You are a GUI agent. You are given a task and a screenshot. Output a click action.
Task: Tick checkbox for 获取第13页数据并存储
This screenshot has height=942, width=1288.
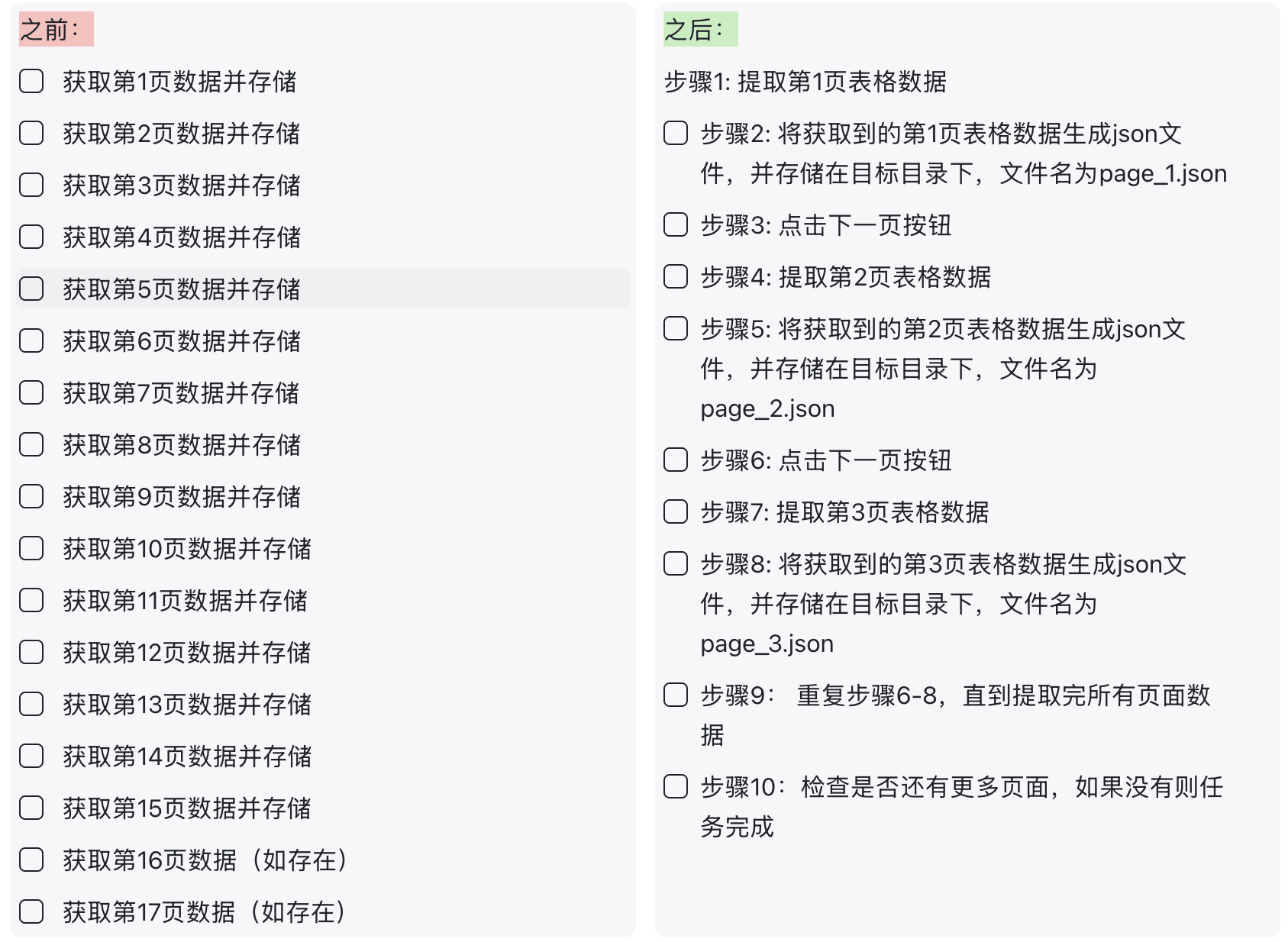[x=31, y=704]
